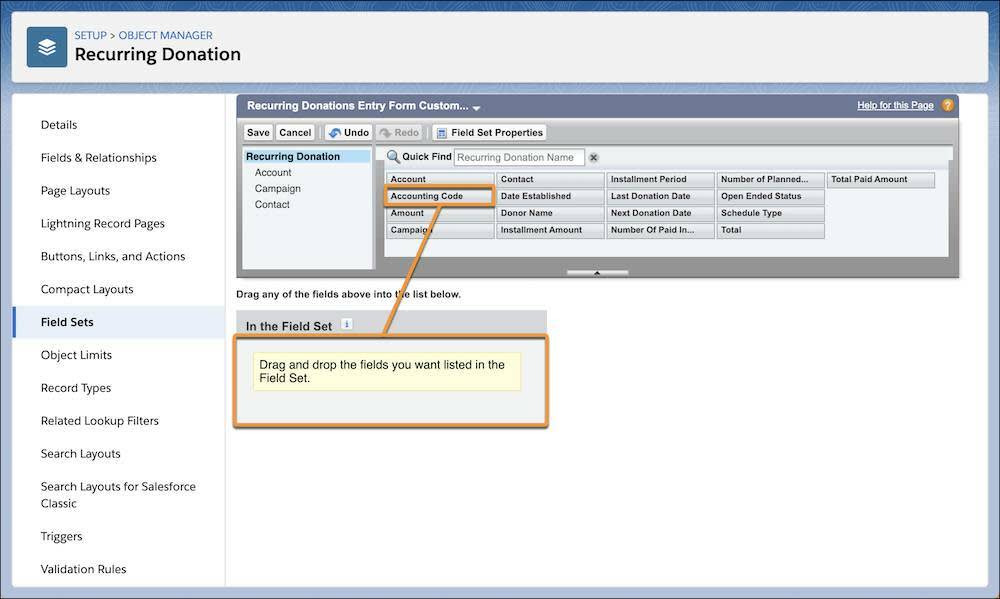Go to OBJECT MANAGER breadcrumb link
Viewport: 1000px width, 599px height.
pos(165,35)
